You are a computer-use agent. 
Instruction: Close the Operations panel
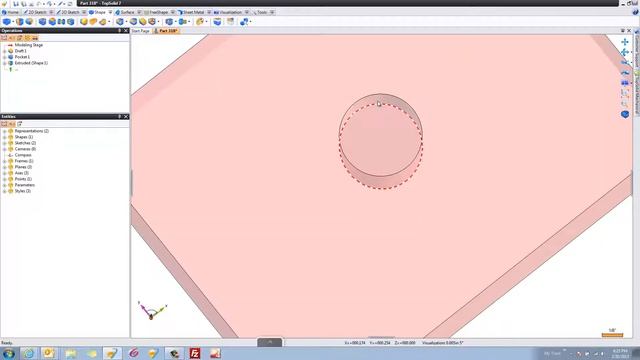pyautogui.click(x=126, y=31)
